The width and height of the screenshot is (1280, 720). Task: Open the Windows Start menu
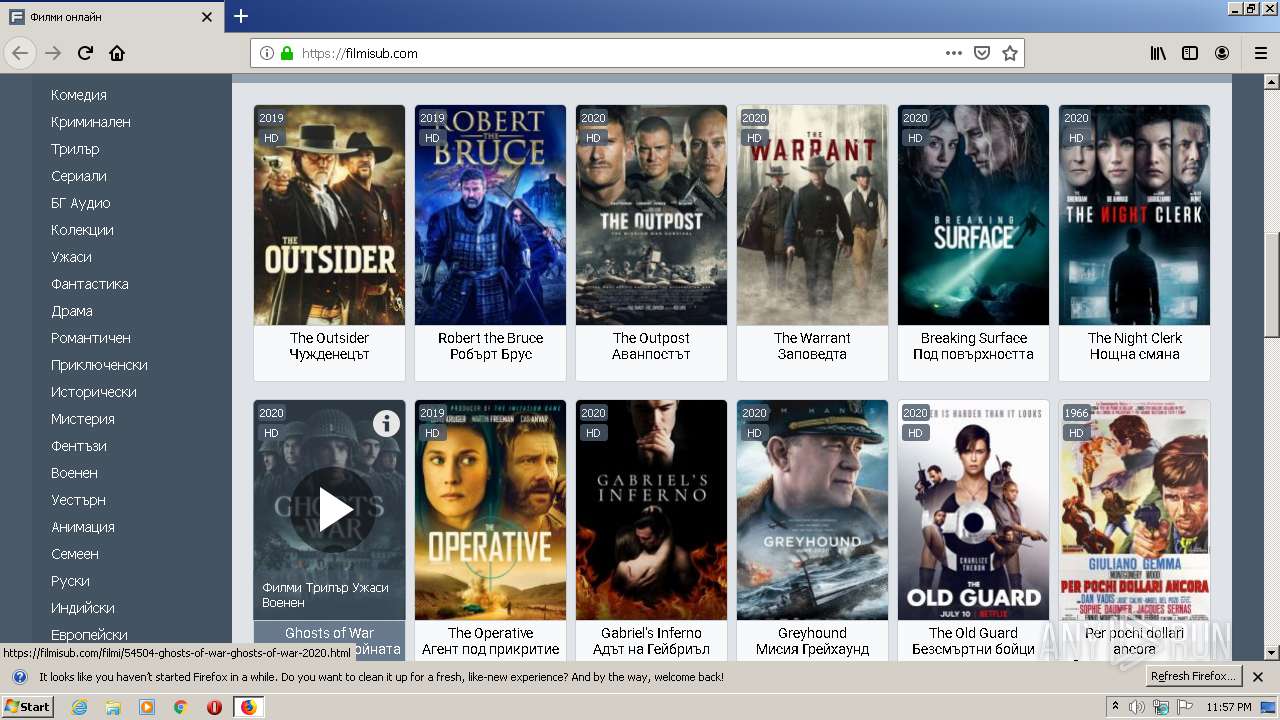[x=28, y=706]
